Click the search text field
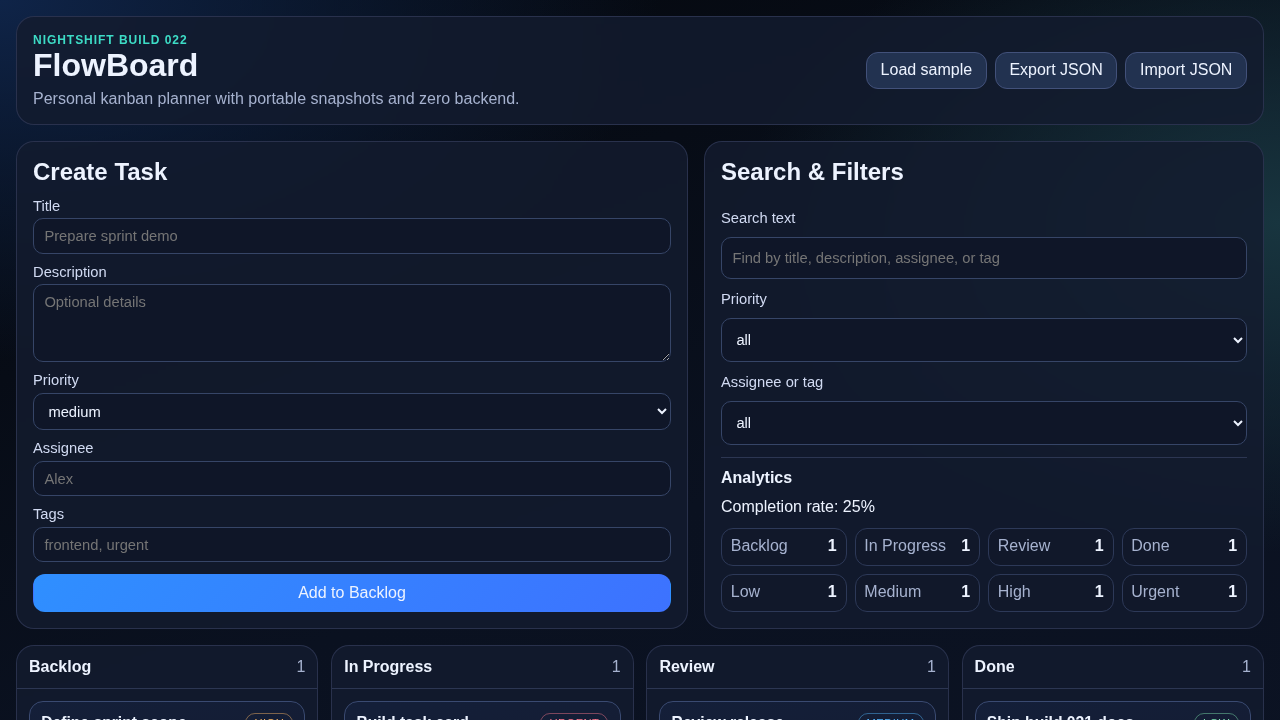 pyautogui.click(x=983, y=258)
